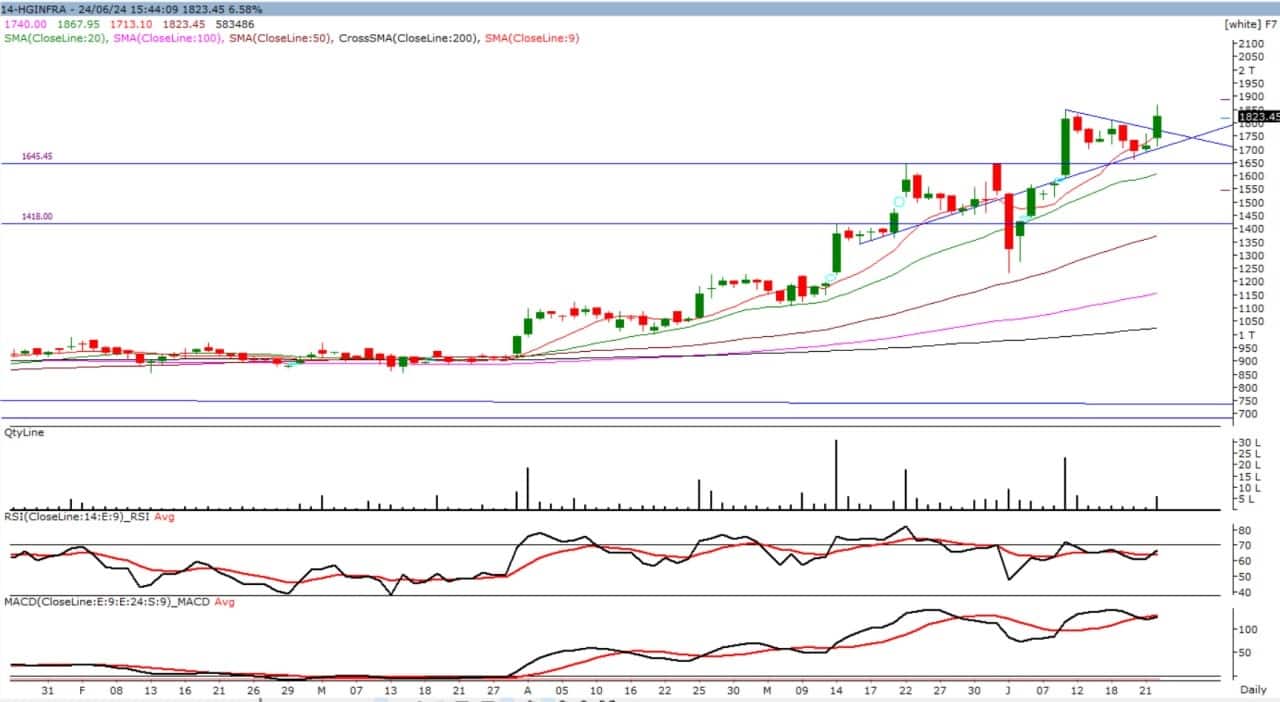Click the cyan circle marker near 1500

click(x=899, y=202)
